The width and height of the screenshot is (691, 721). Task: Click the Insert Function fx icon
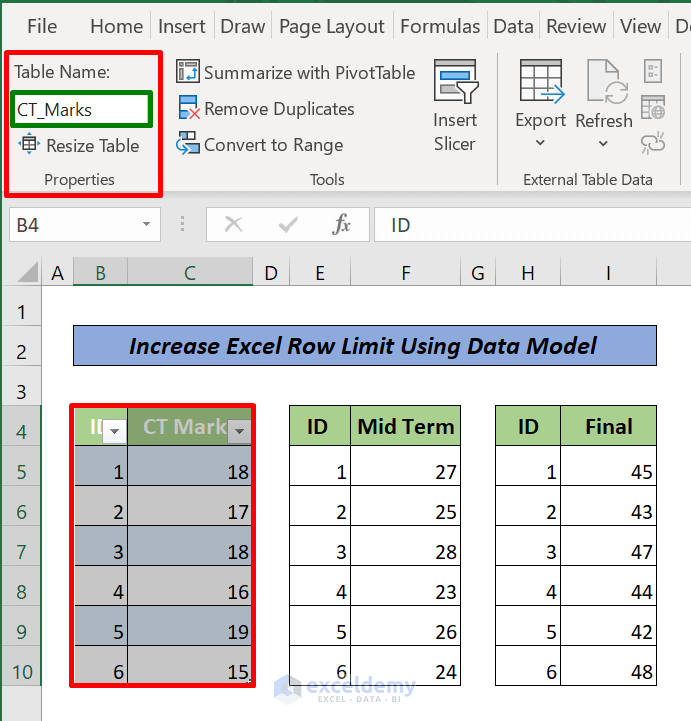pyautogui.click(x=342, y=225)
